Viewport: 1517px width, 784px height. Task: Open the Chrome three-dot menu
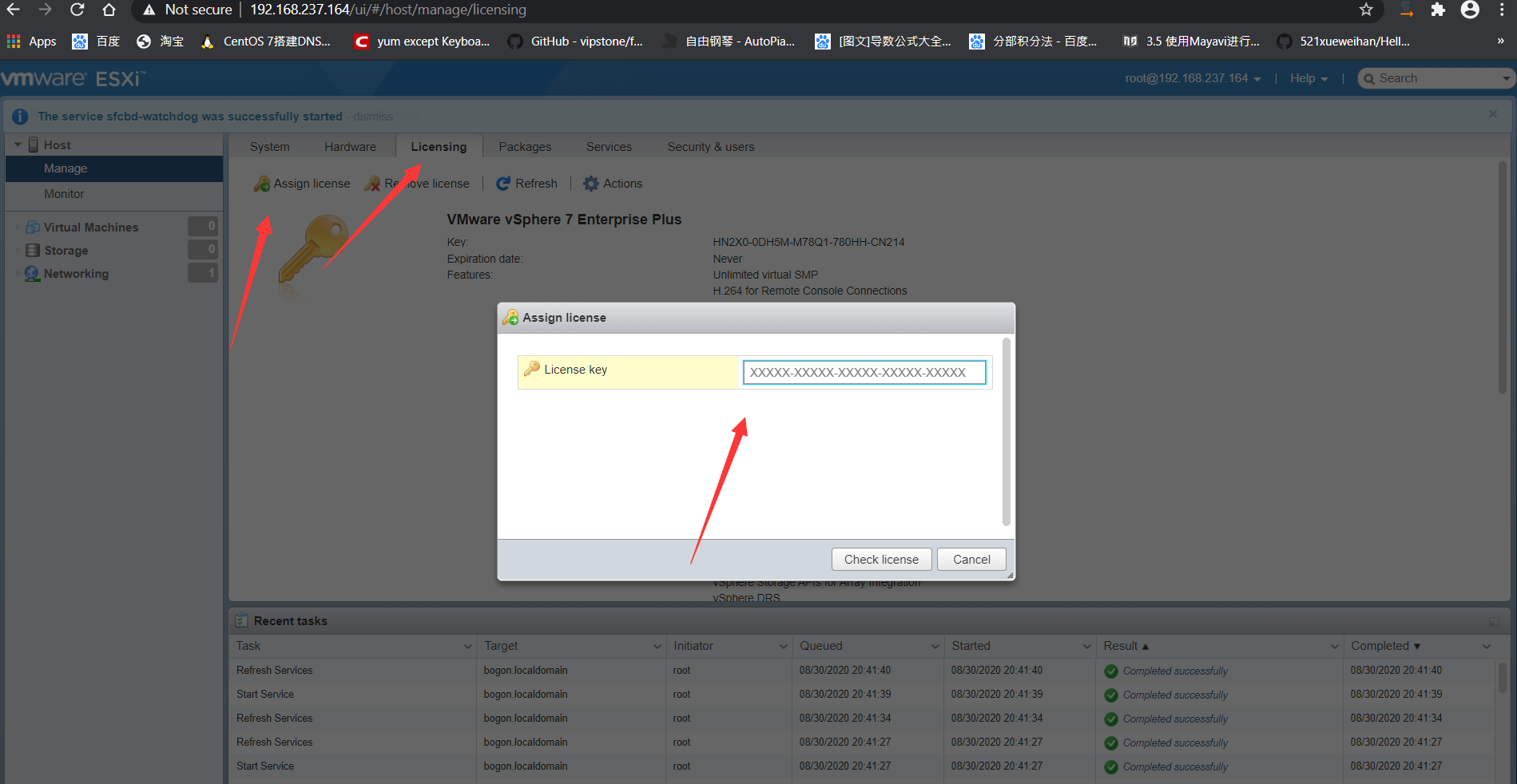pyautogui.click(x=1502, y=10)
